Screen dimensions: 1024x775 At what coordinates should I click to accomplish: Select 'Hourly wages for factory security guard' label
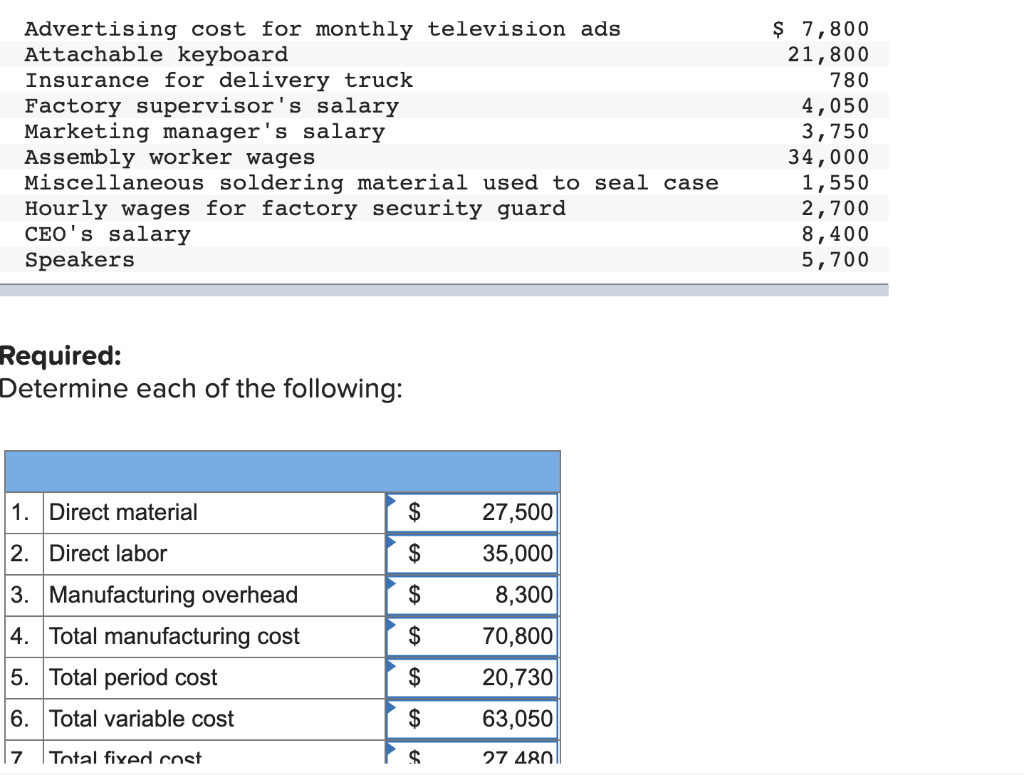pyautogui.click(x=295, y=209)
